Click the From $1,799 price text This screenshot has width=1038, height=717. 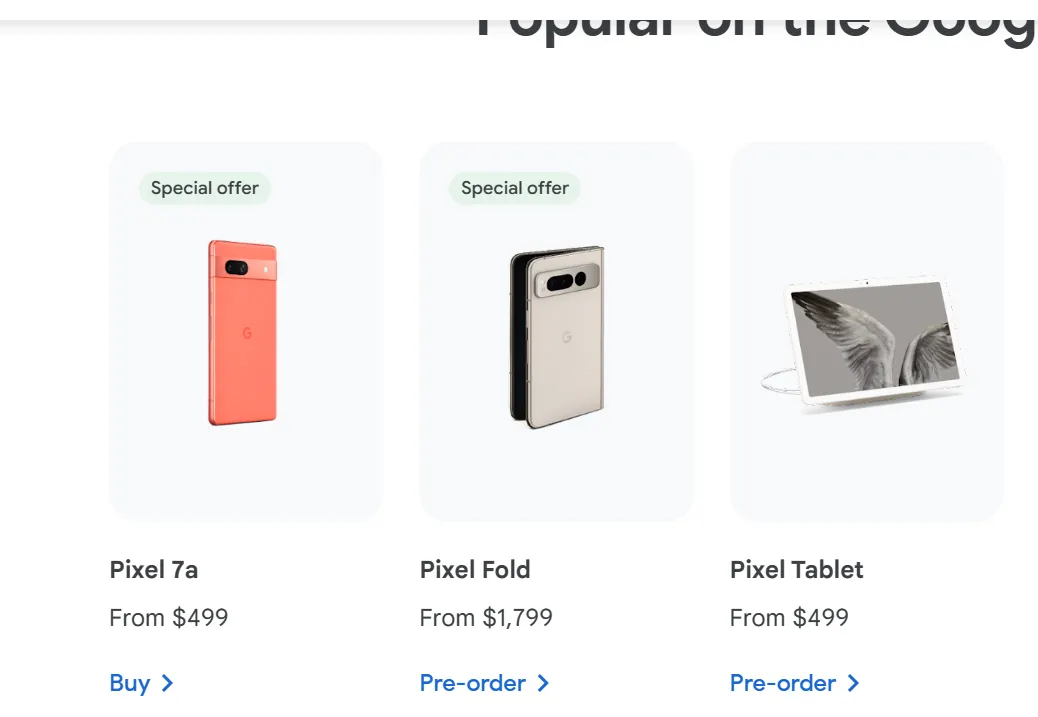[486, 618]
